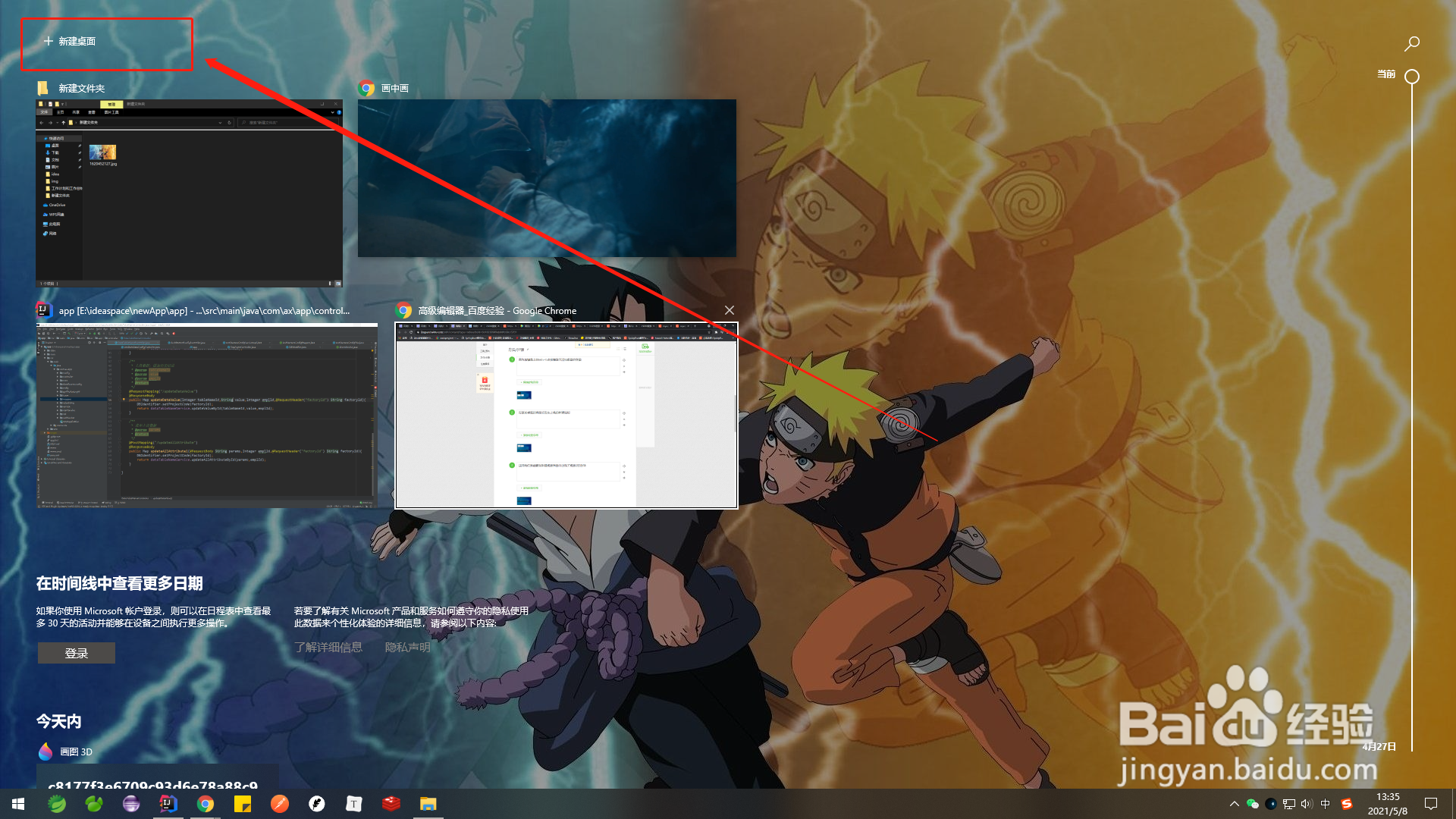Click the 今天内 section heading
This screenshot has height=819, width=1456.
59,721
